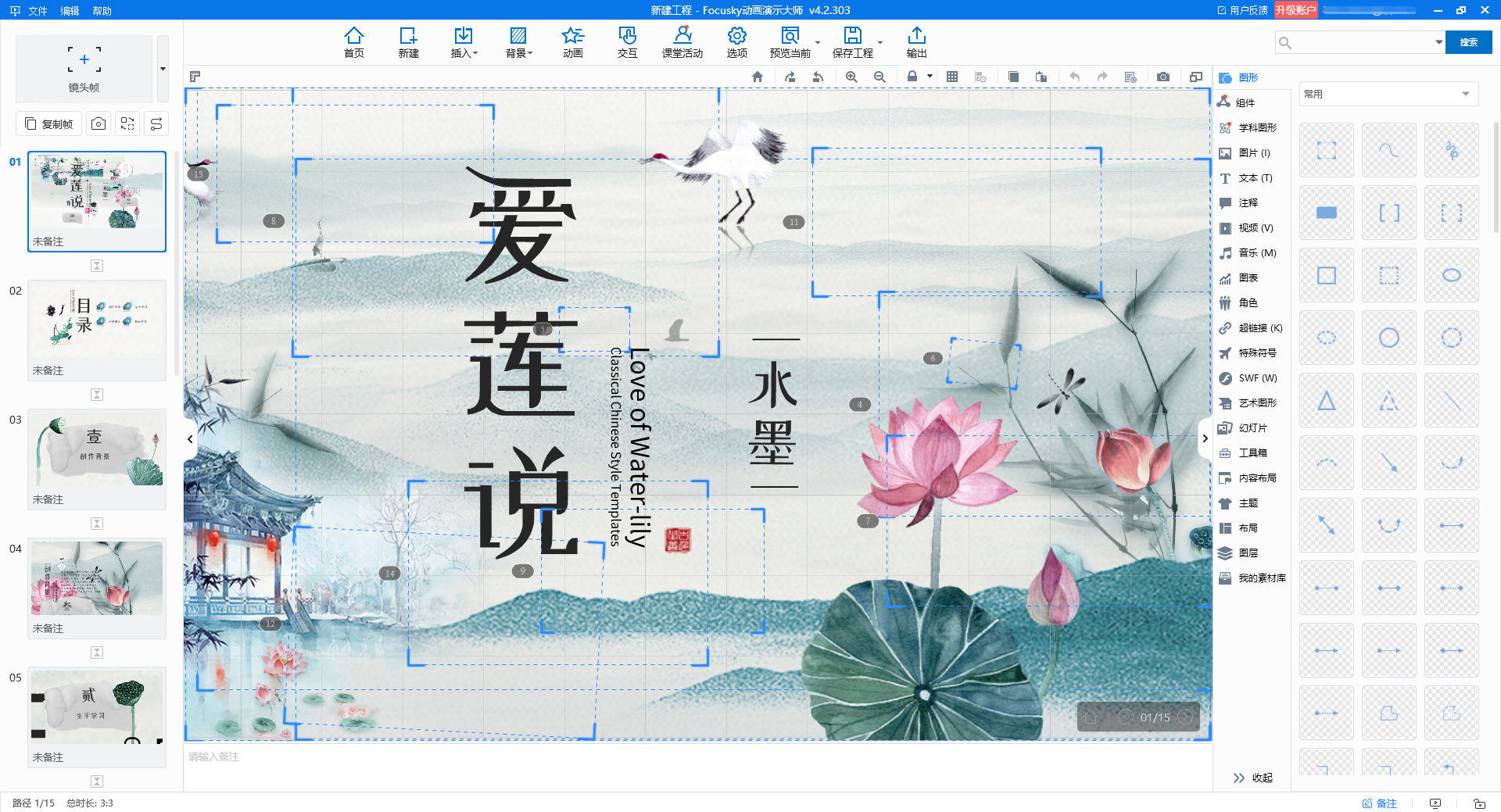Open the 文件 menu
1501x812 pixels.
pos(38,11)
